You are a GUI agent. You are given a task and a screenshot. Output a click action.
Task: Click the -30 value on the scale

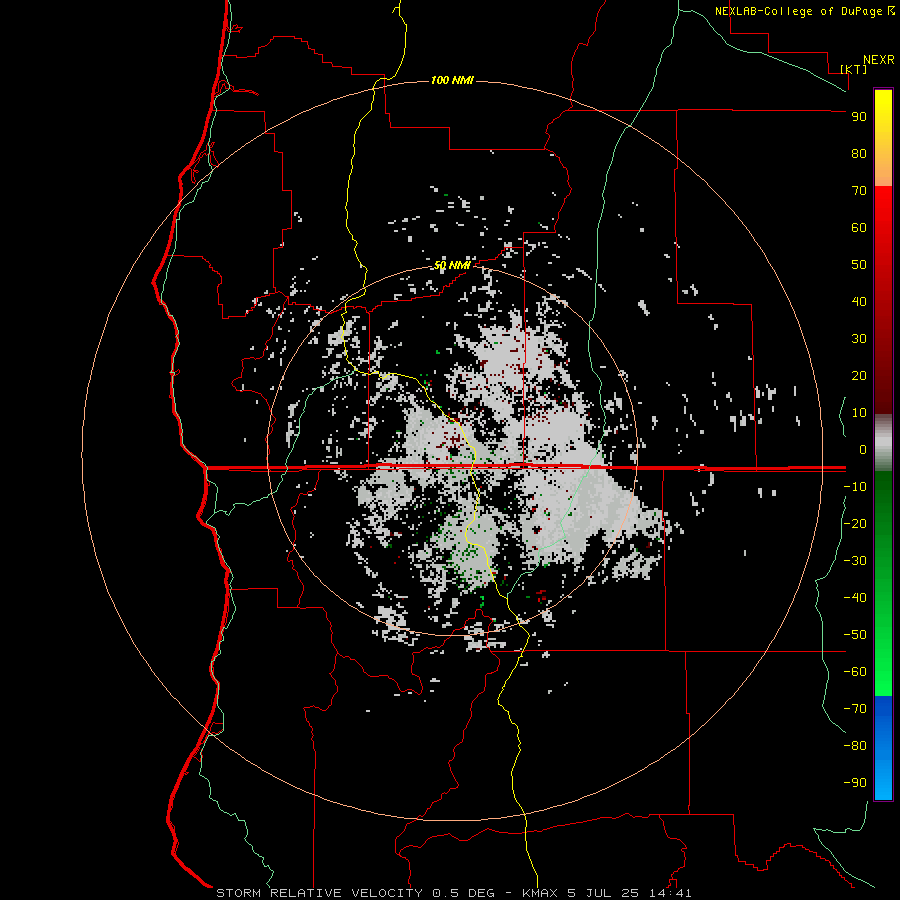coord(855,561)
